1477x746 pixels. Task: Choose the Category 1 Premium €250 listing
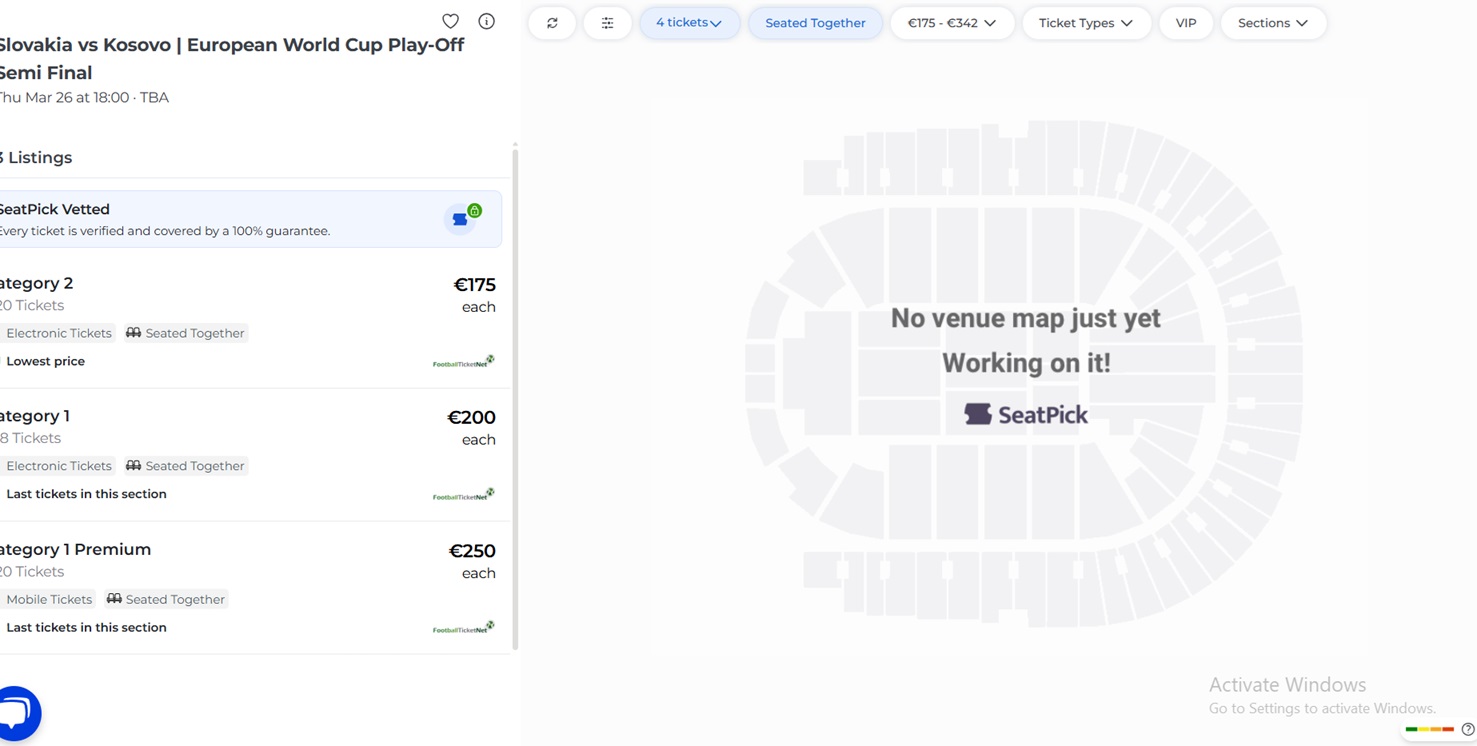(x=250, y=587)
